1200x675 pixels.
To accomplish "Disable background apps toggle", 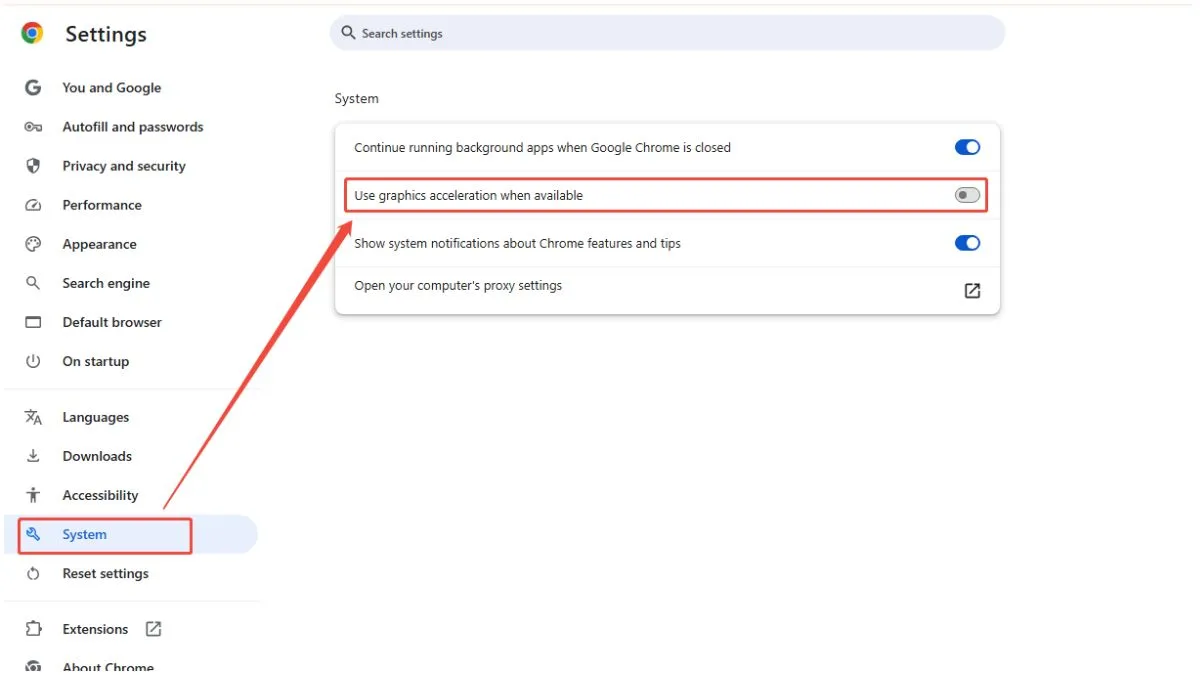I will (967, 147).
